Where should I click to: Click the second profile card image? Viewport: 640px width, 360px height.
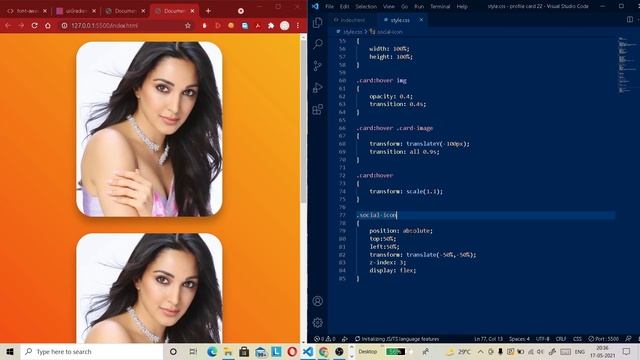[149, 288]
